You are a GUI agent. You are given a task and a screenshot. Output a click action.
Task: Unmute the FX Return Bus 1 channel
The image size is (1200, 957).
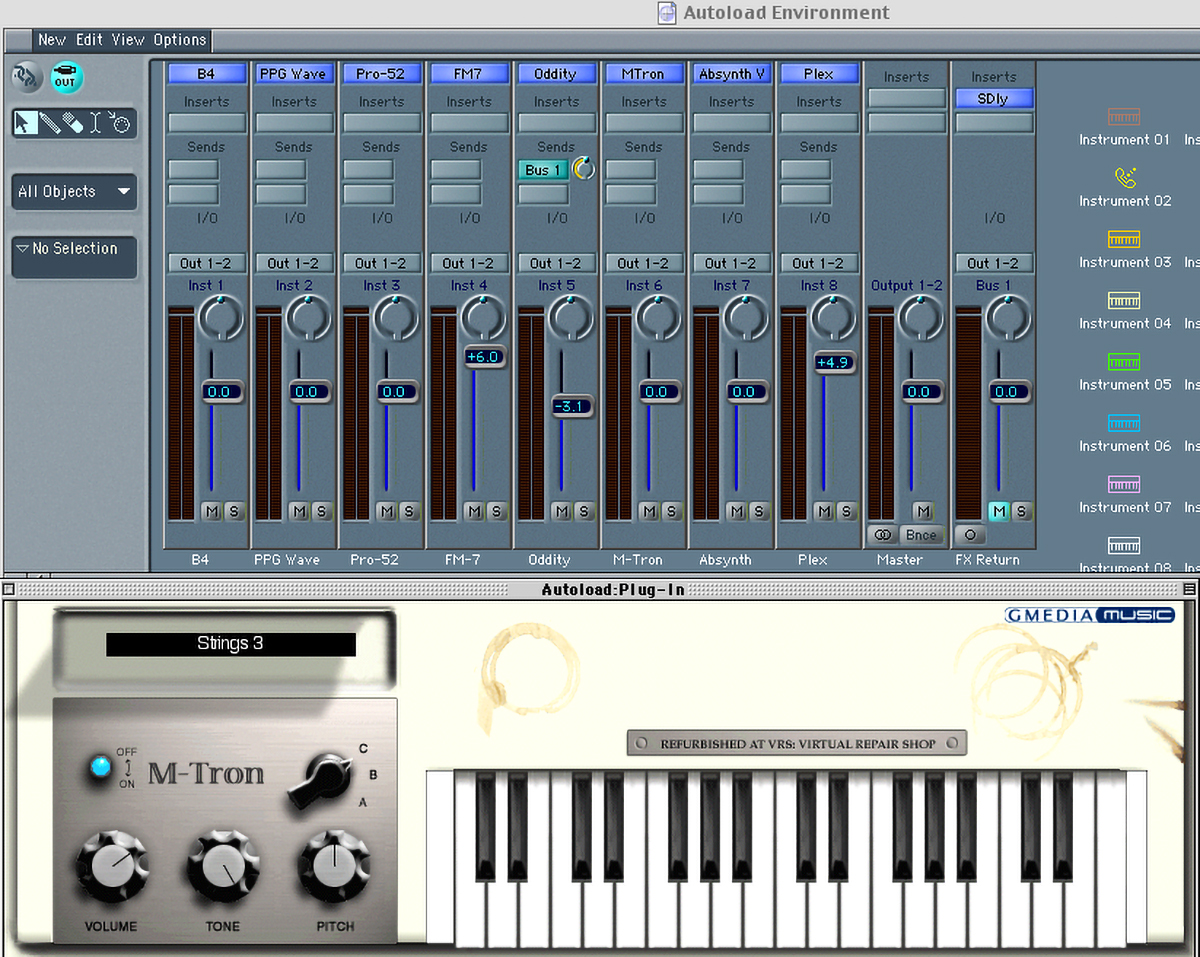[999, 511]
